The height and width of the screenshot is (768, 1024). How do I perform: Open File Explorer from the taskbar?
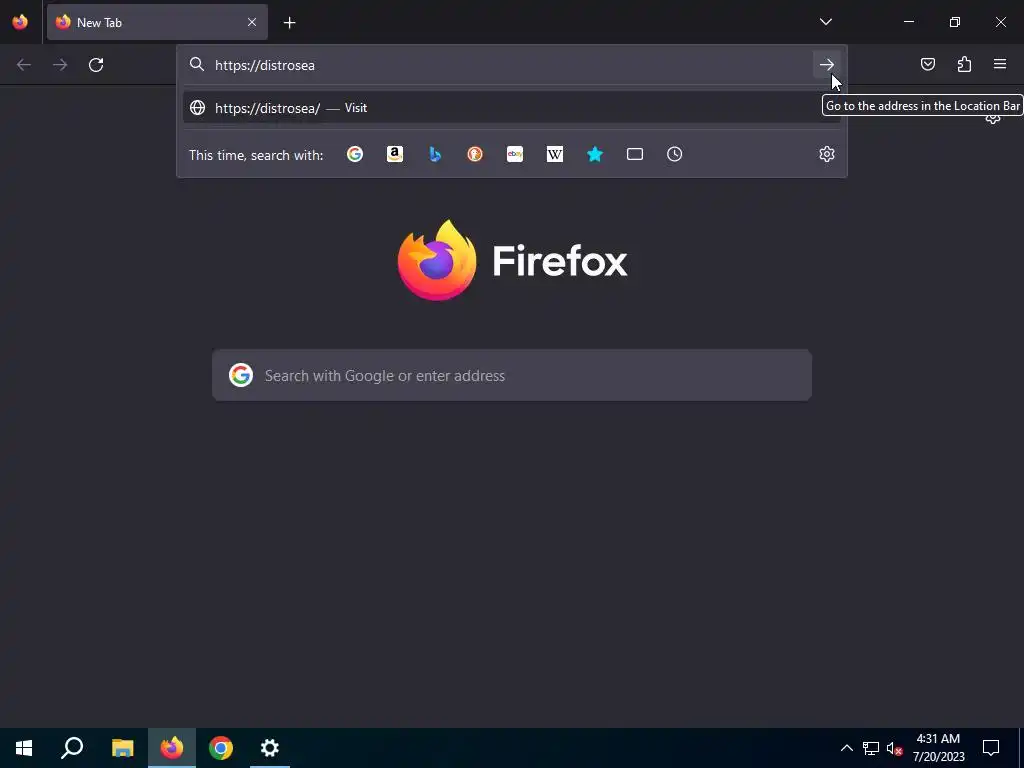(x=122, y=748)
